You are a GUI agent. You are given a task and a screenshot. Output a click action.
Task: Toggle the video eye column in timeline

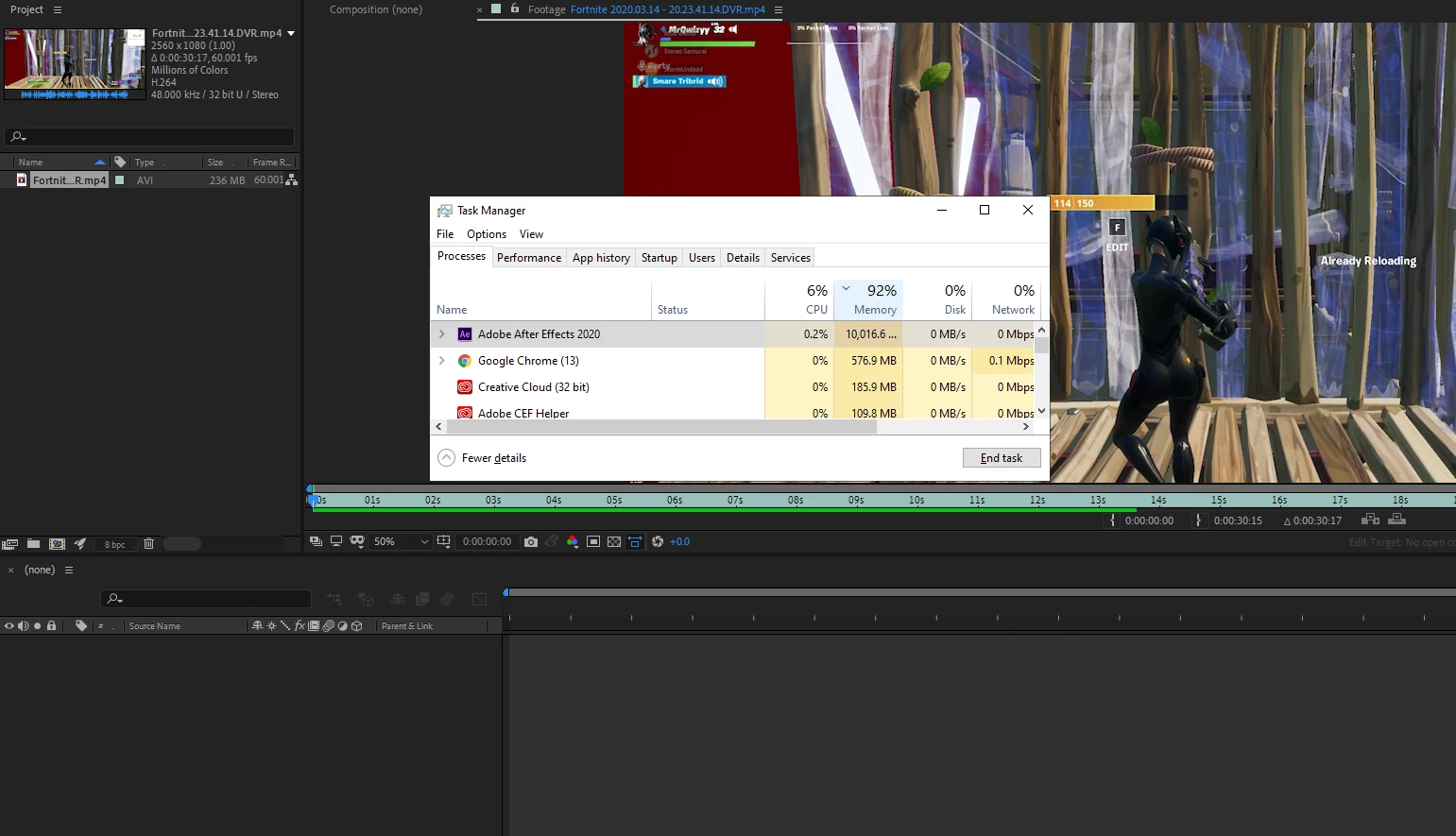click(x=9, y=625)
